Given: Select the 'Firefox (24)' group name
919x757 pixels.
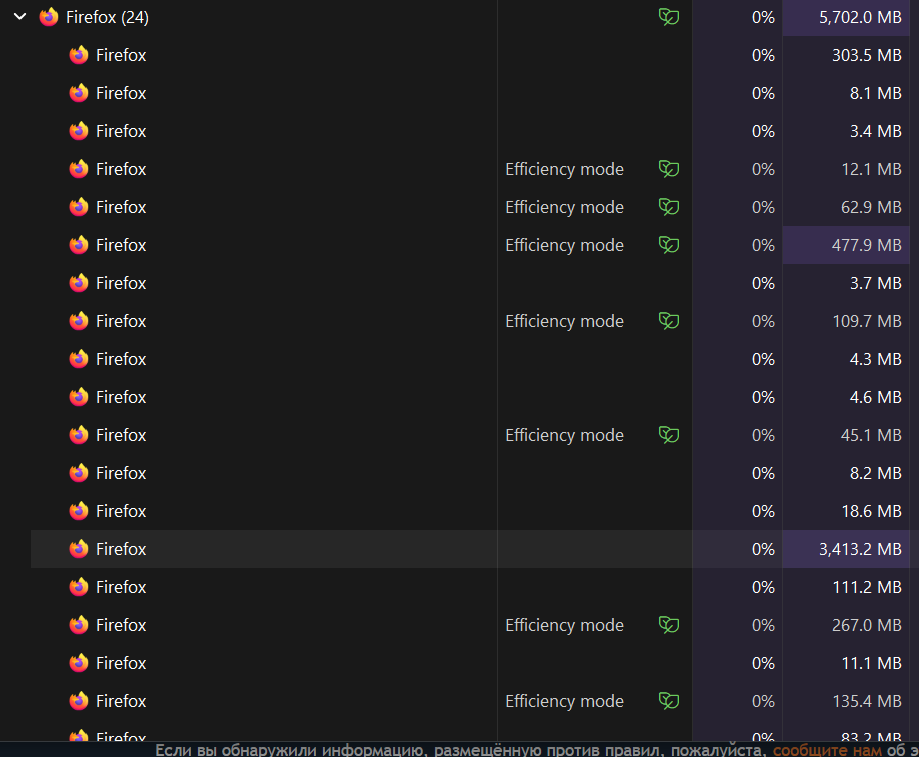Looking at the screenshot, I should pyautogui.click(x=107, y=18).
